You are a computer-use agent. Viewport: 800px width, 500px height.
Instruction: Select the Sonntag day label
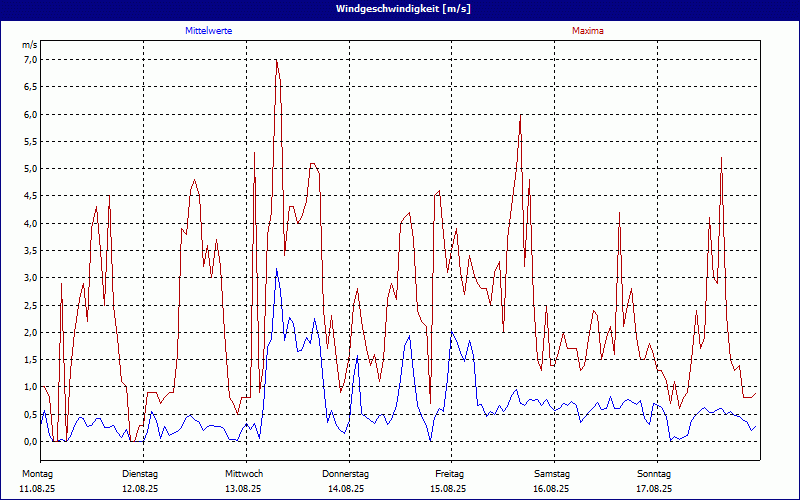[x=654, y=473]
